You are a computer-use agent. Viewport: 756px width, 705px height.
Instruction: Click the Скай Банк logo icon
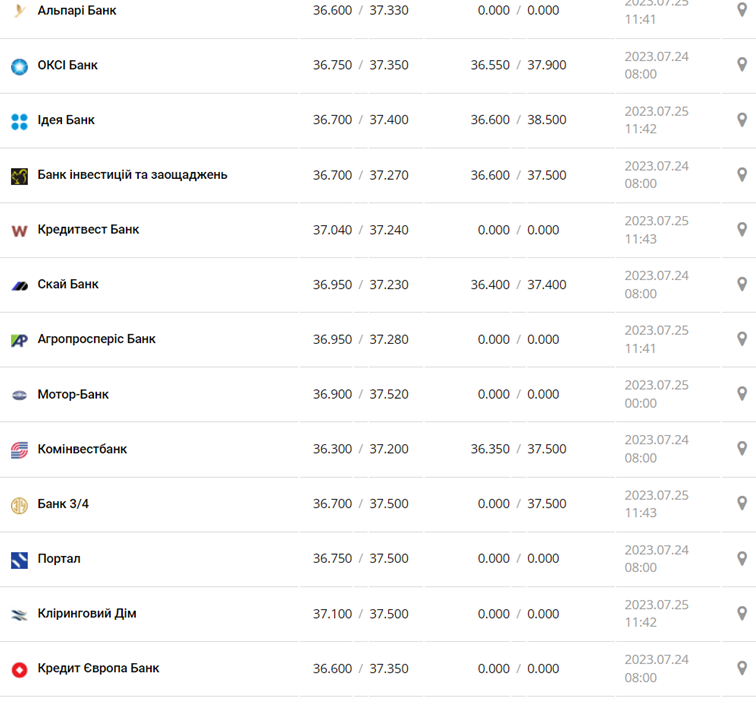click(19, 286)
